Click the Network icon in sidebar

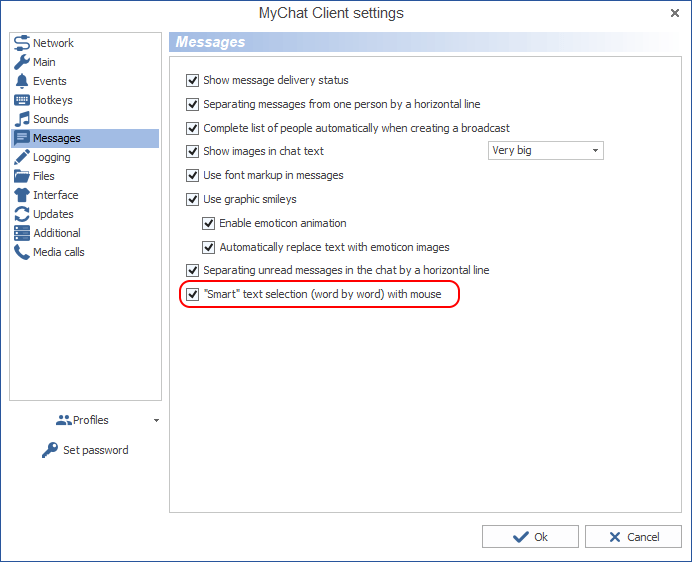[x=22, y=43]
